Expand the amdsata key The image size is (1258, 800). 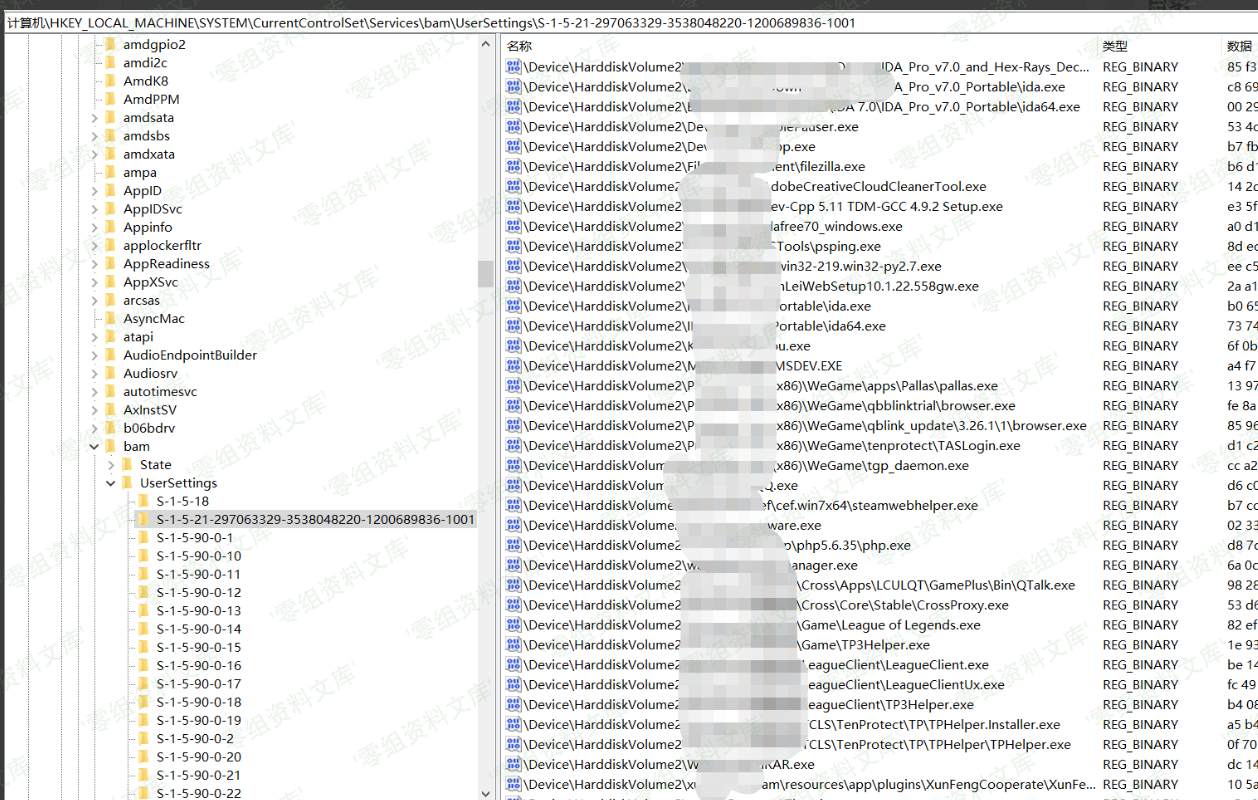95,118
